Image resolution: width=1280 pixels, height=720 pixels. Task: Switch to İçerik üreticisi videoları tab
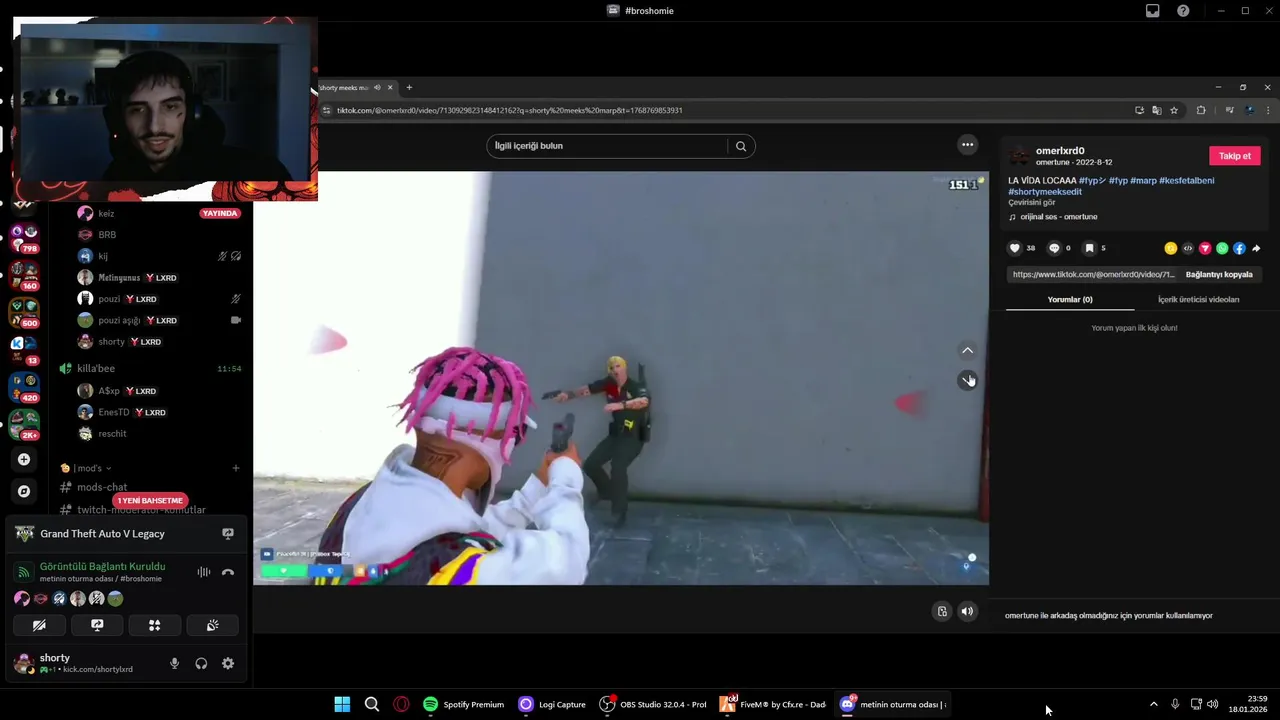[x=1198, y=299]
